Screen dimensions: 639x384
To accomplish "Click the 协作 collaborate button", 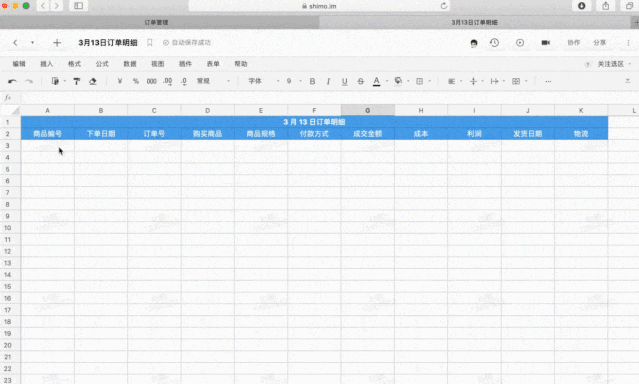I will [573, 42].
